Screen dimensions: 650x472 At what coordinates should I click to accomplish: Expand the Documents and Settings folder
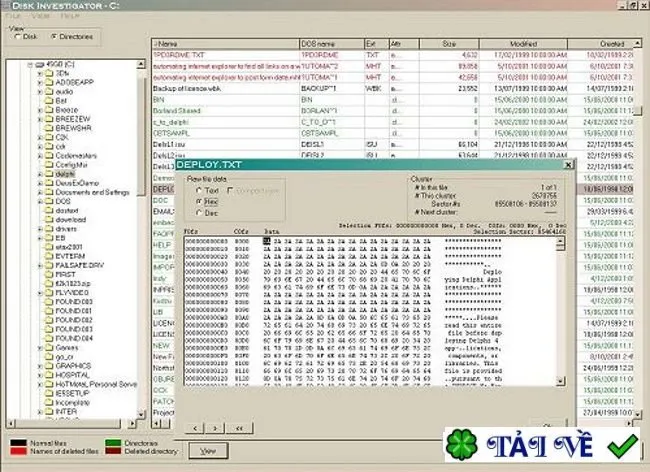tap(40, 192)
